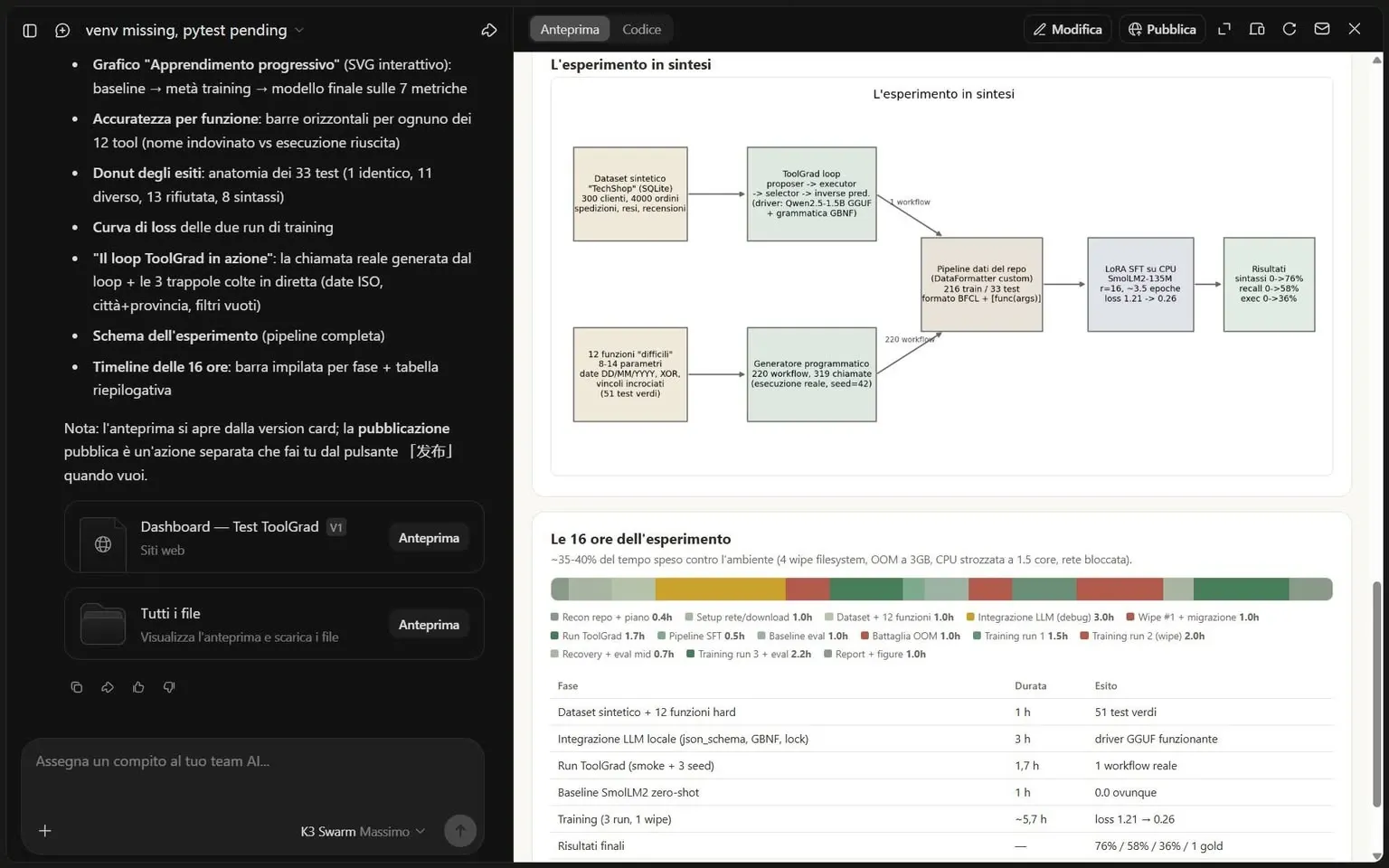Screen dimensions: 1389x868
Task: Click the 'driver GGUF funzionante' table cell
Action: [x=1156, y=739]
